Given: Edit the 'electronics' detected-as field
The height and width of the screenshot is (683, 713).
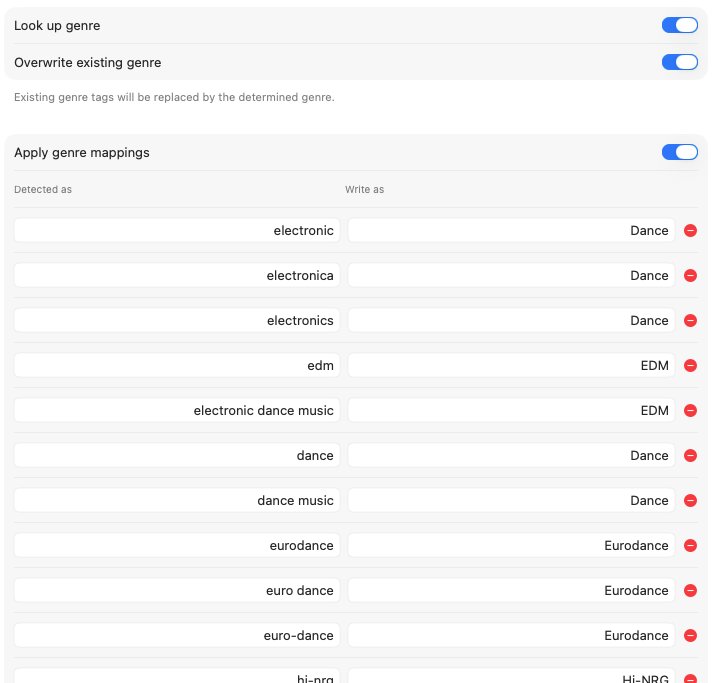Looking at the screenshot, I should pos(177,321).
